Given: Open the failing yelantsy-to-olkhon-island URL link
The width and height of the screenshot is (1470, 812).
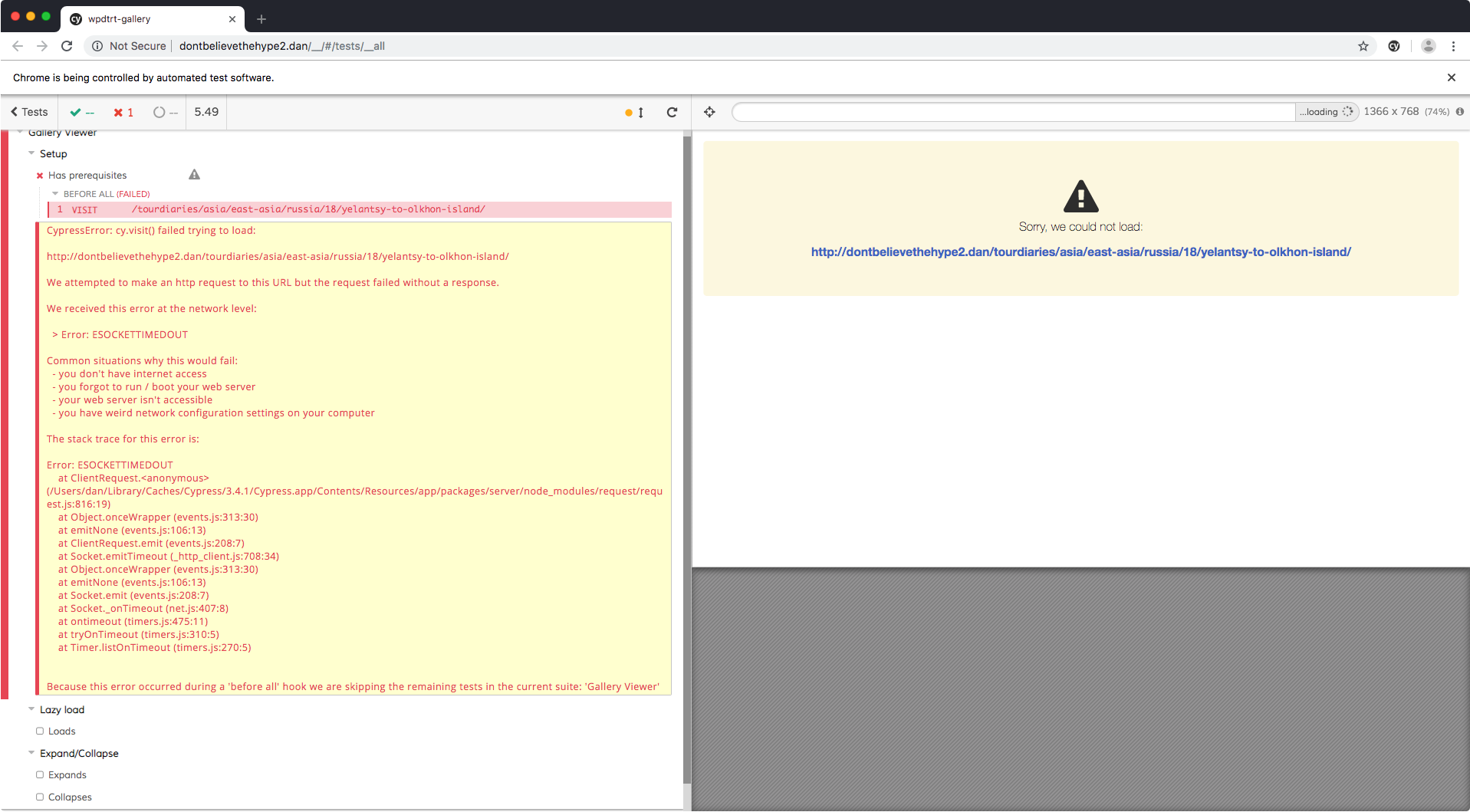Looking at the screenshot, I should coord(1080,251).
